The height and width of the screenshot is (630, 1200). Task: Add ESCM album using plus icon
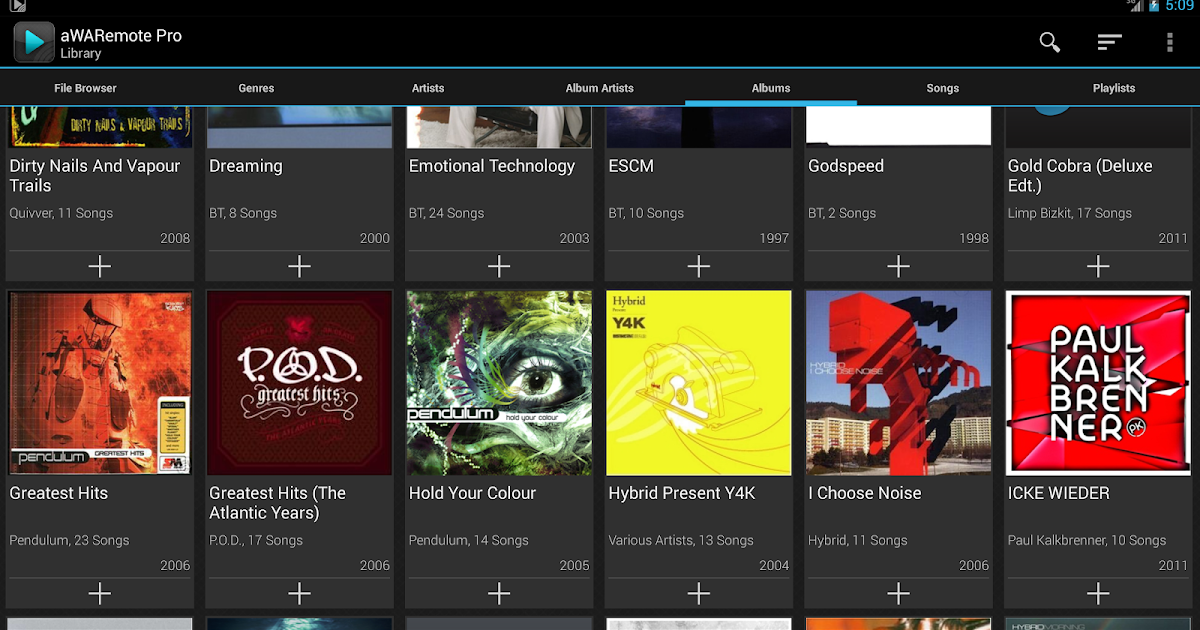click(x=699, y=266)
